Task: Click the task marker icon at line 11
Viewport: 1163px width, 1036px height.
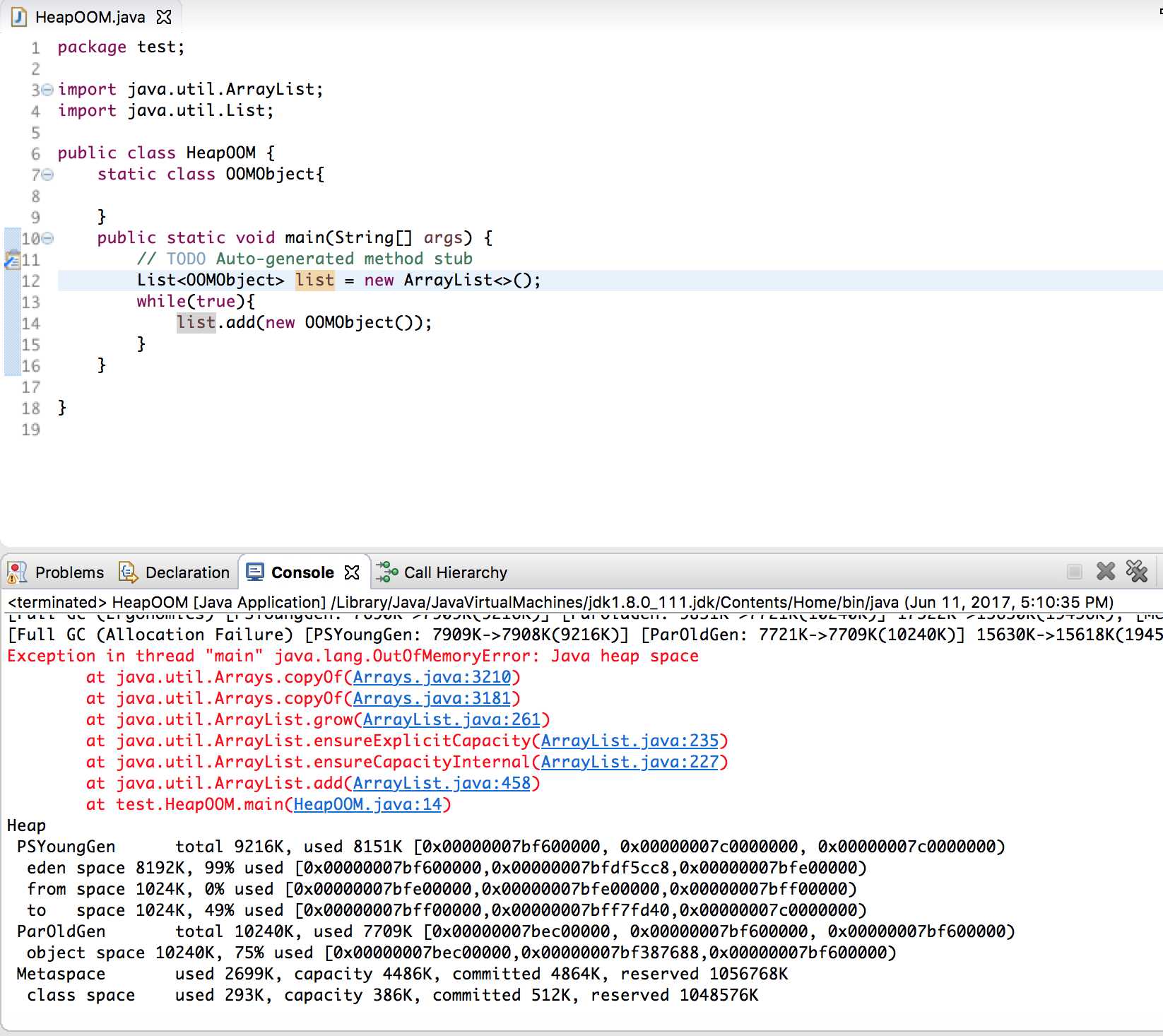Action: click(12, 259)
